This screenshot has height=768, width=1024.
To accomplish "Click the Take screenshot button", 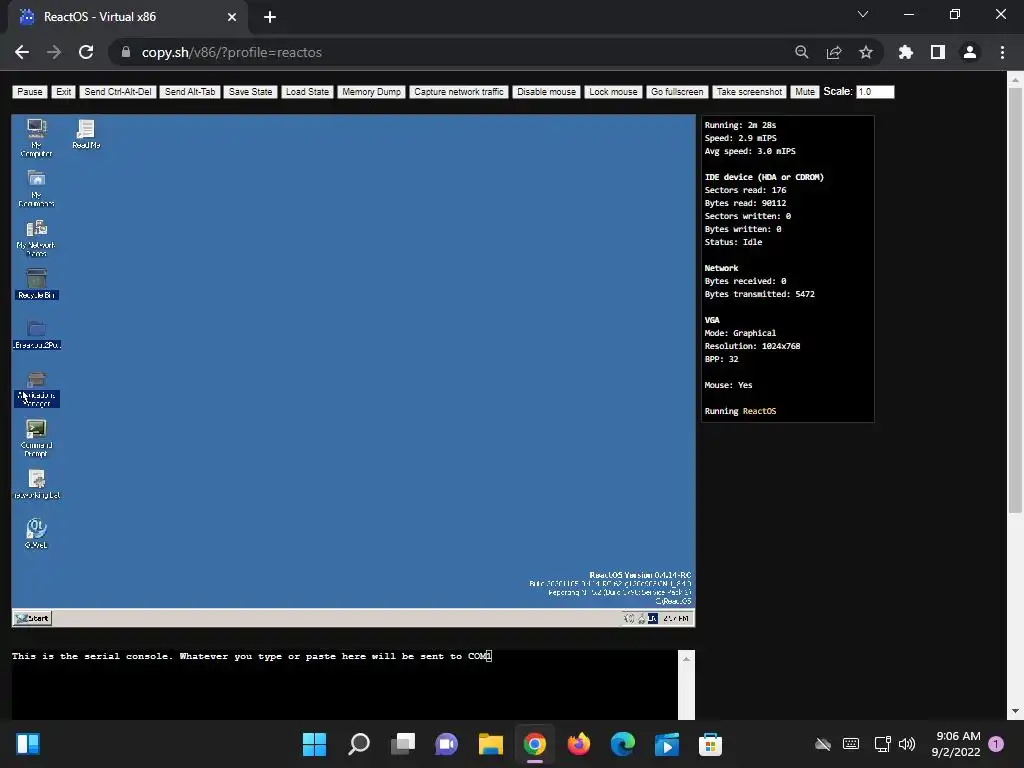I will click(749, 92).
